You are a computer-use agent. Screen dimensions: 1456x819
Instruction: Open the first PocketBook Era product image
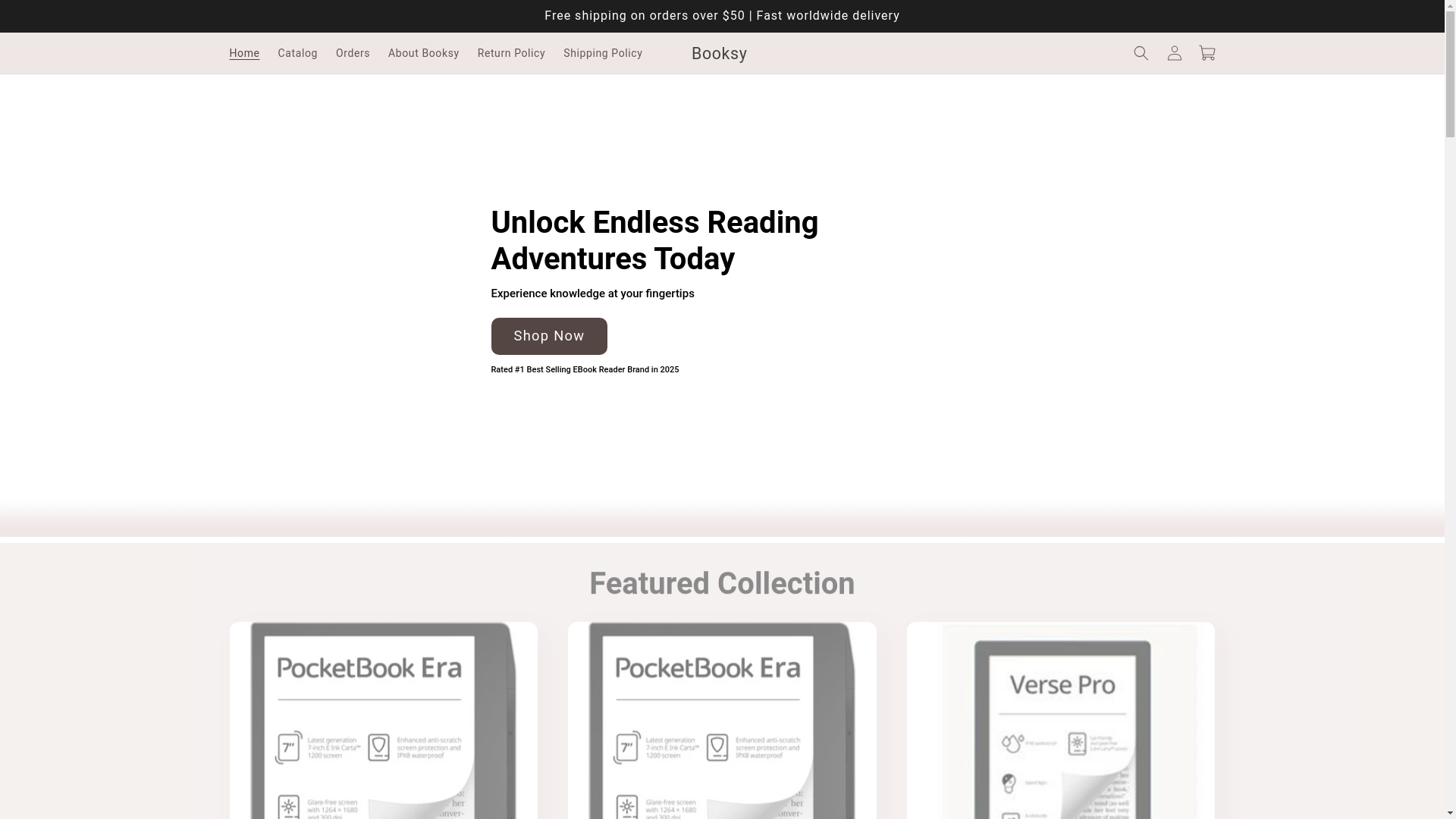(384, 720)
